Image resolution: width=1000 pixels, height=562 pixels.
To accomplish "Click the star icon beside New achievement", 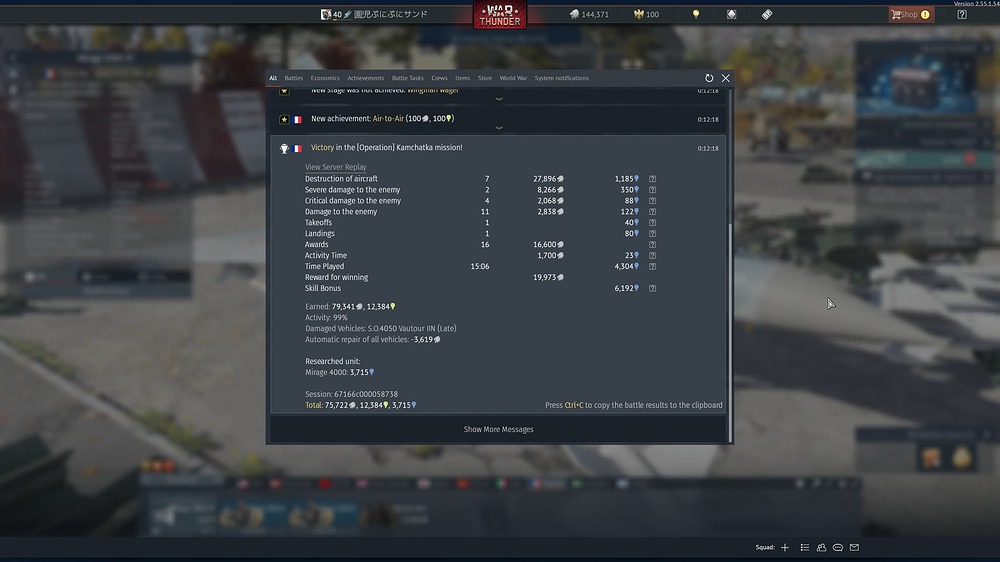I will [284, 119].
